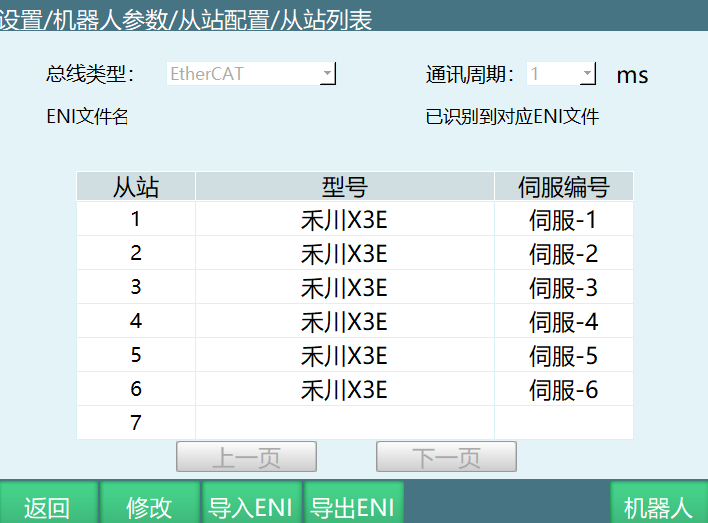Click the 导入ENI button
708x523 pixels.
tap(252, 503)
